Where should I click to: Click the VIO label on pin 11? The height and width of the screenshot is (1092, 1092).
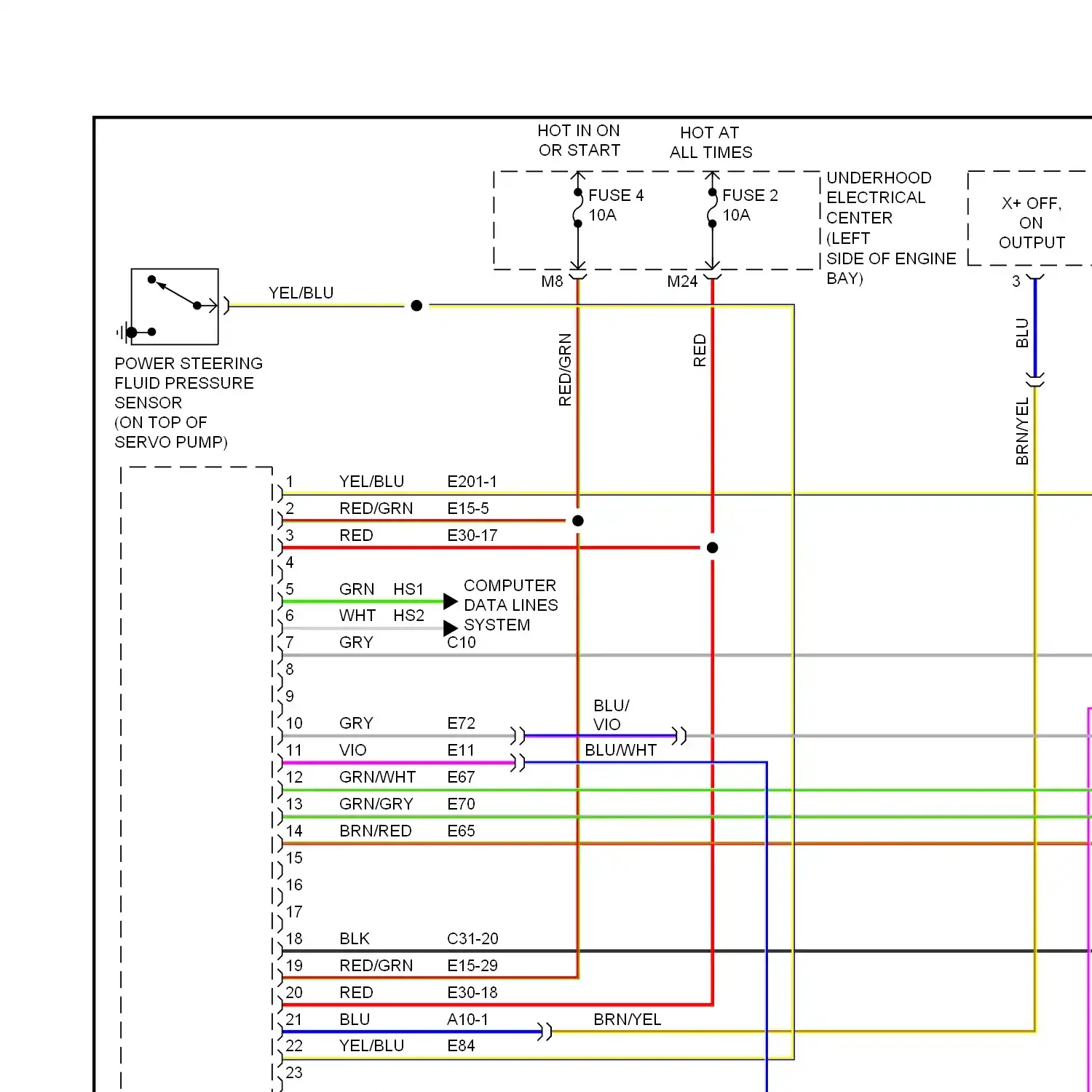coord(353,751)
